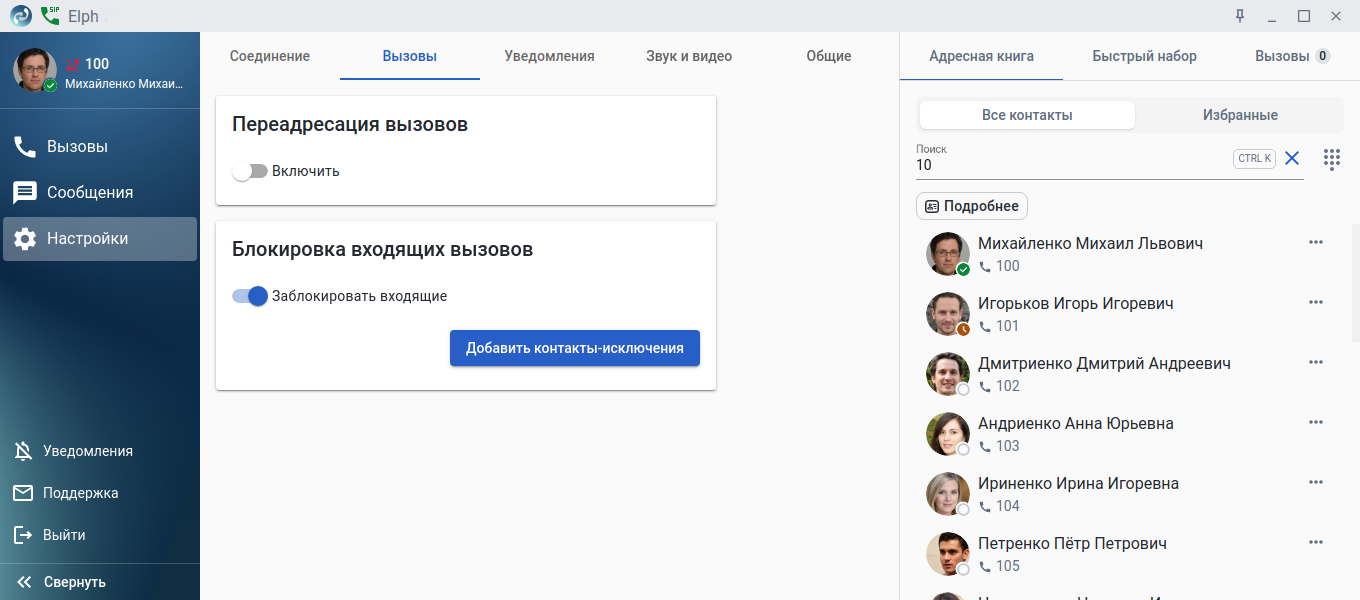Click the Elph logo icon in title bar
Viewport: 1360px width, 600px height.
[x=21, y=15]
